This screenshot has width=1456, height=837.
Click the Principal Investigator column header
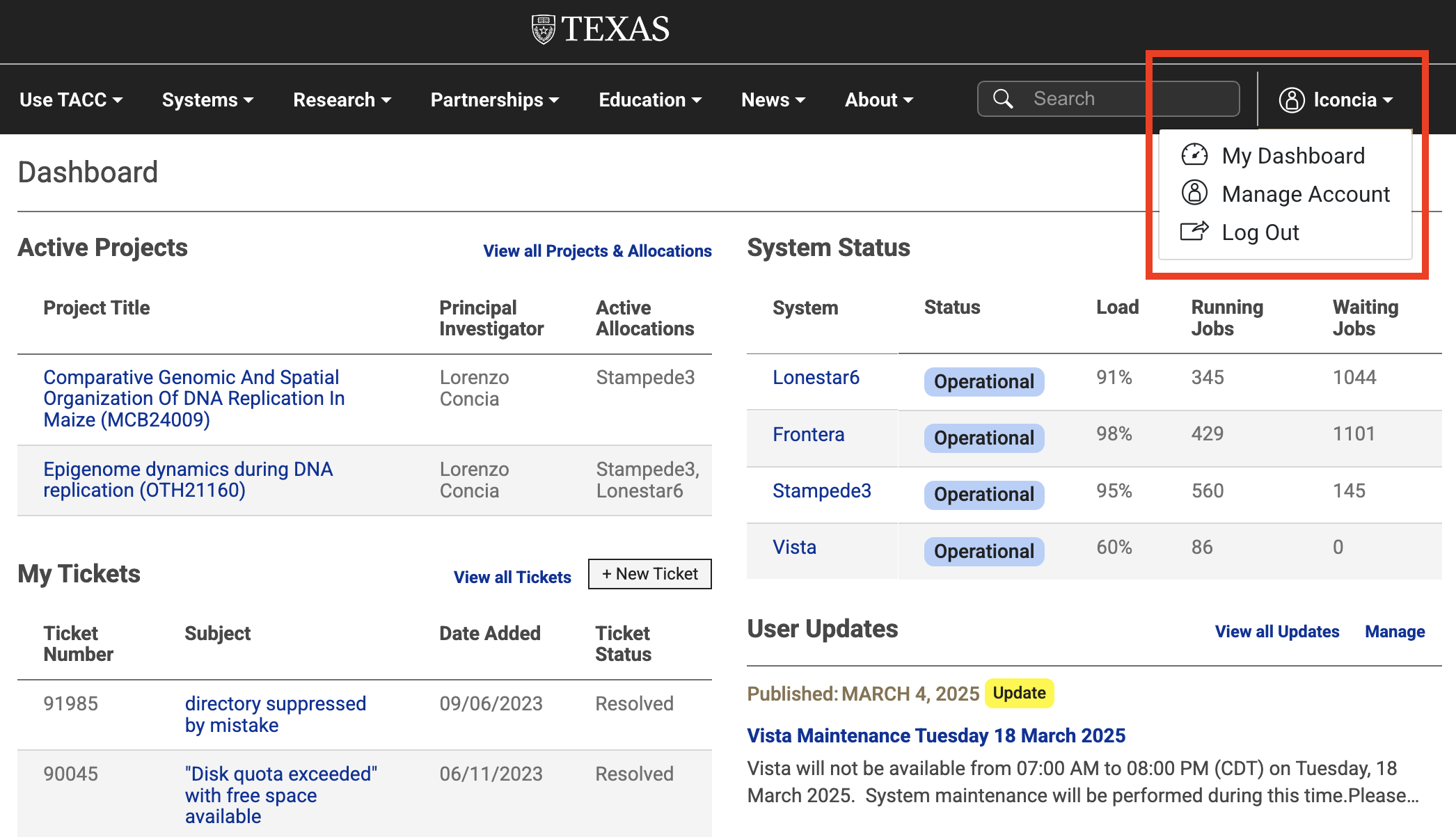(491, 318)
